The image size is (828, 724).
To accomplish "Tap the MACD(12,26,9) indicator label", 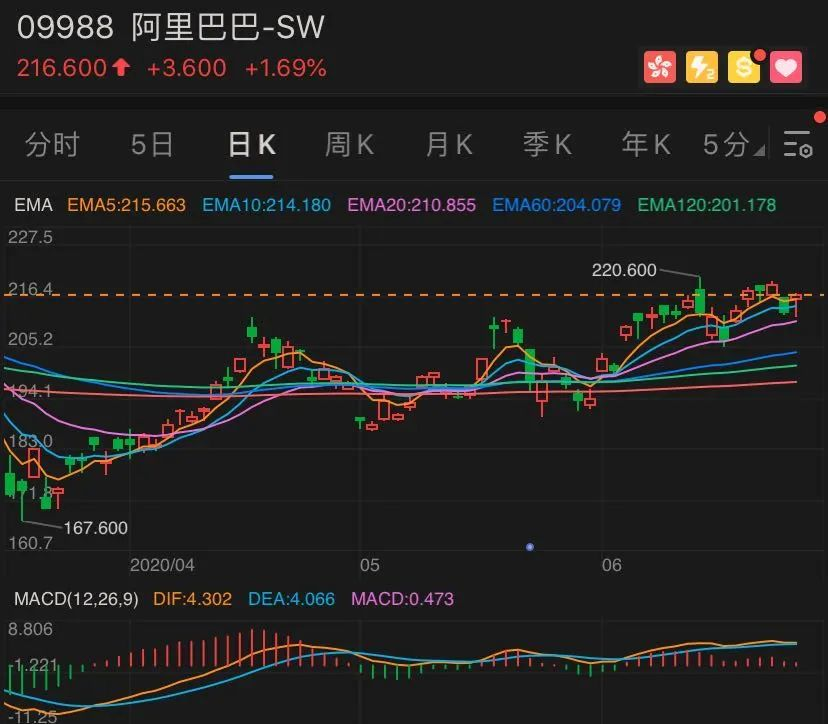I will [76, 599].
